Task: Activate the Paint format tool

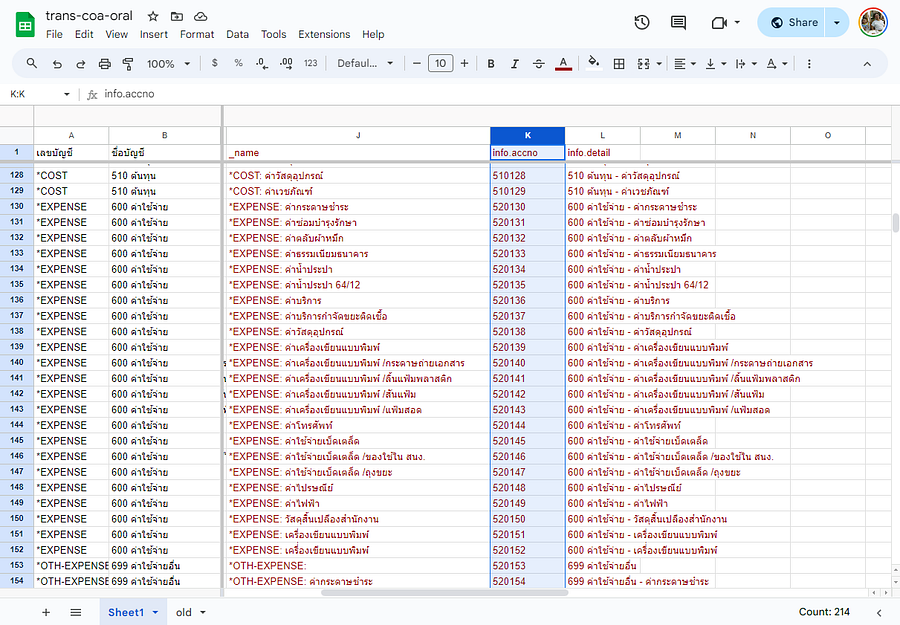Action: (x=128, y=64)
